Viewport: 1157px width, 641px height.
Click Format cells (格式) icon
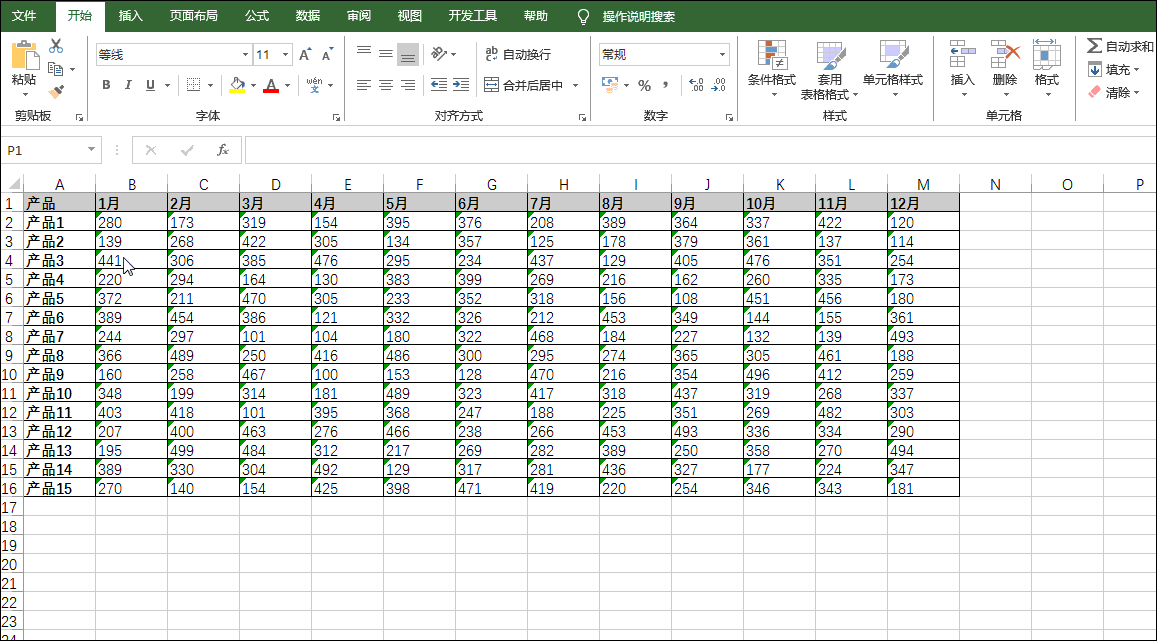pyautogui.click(x=1046, y=54)
